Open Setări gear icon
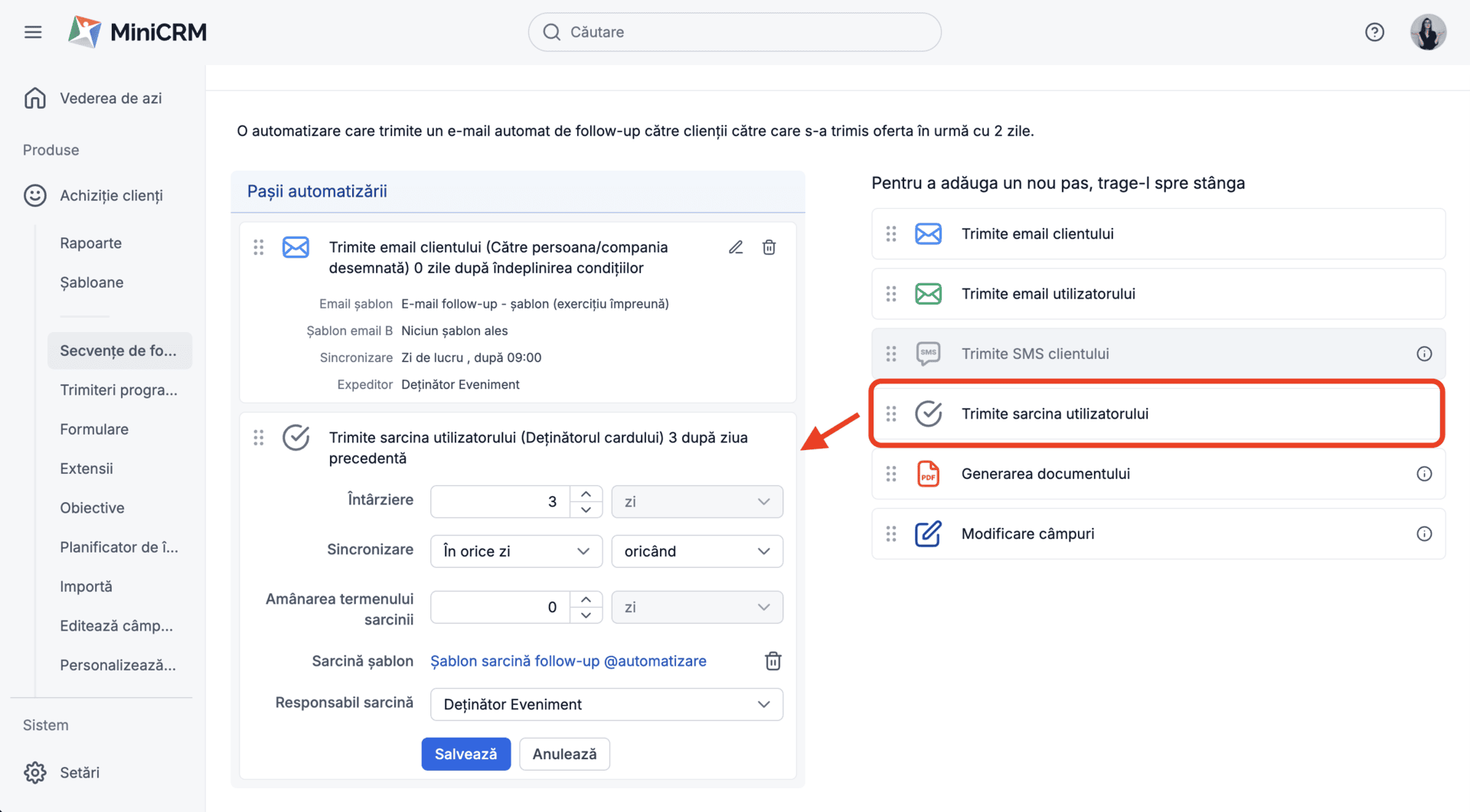The image size is (1470, 812). point(35,772)
